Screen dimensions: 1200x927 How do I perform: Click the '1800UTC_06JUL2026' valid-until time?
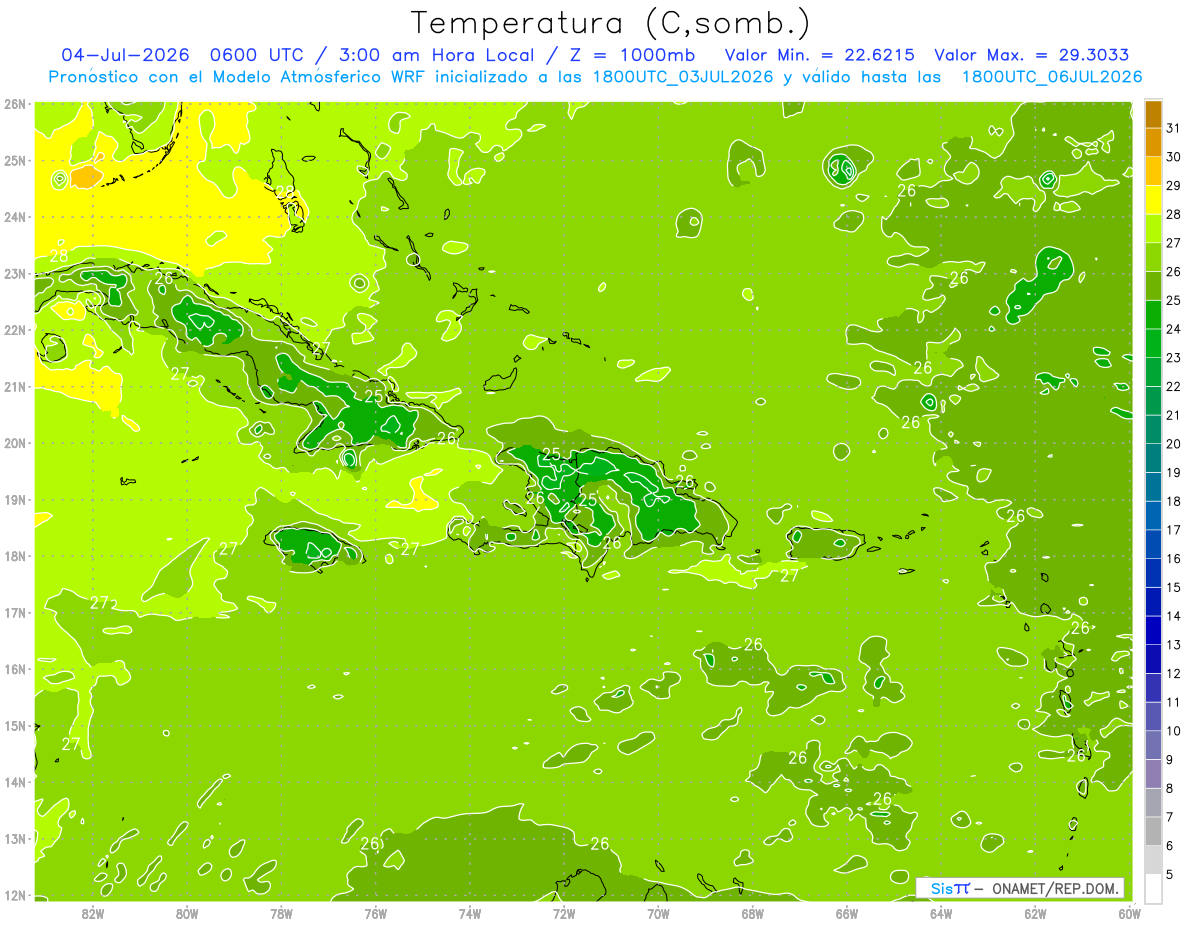pos(1051,77)
